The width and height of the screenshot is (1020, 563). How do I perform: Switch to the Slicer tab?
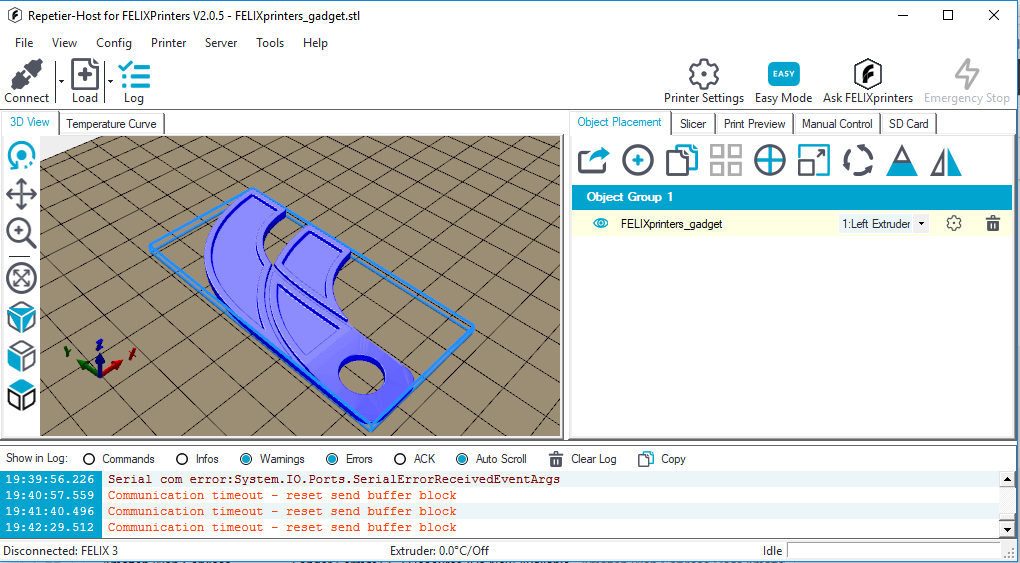point(693,124)
